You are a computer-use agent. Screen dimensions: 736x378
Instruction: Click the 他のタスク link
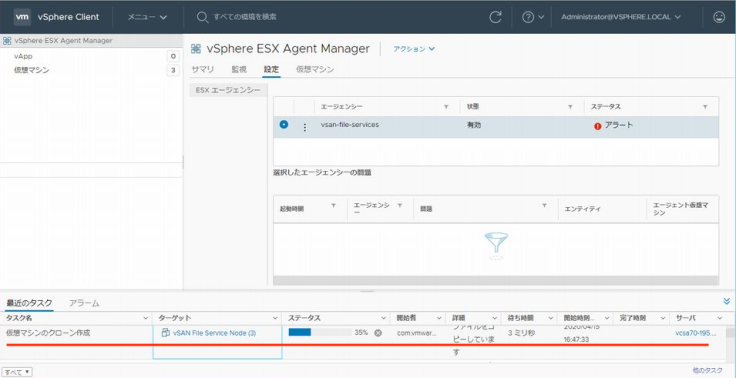pyautogui.click(x=708, y=370)
